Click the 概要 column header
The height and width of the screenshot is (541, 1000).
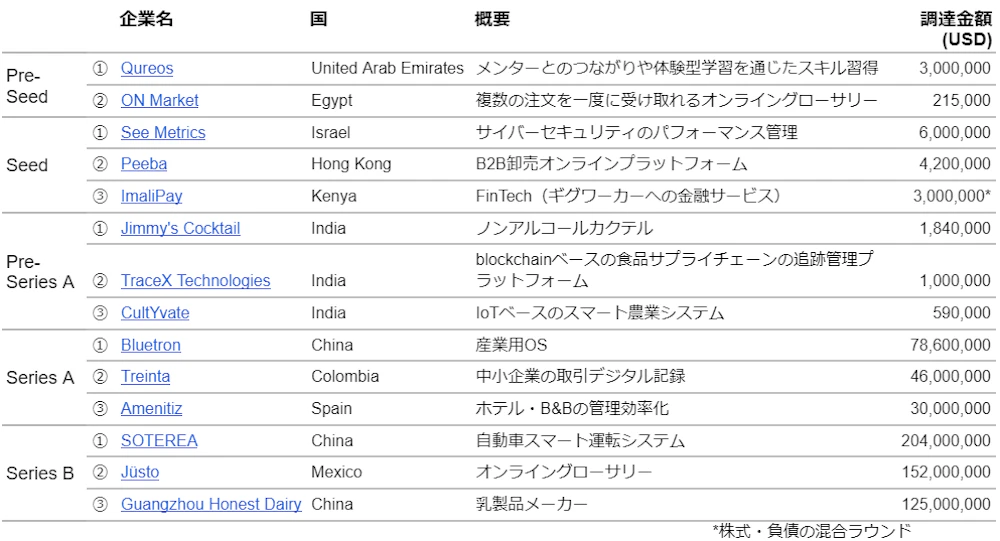pos(492,20)
